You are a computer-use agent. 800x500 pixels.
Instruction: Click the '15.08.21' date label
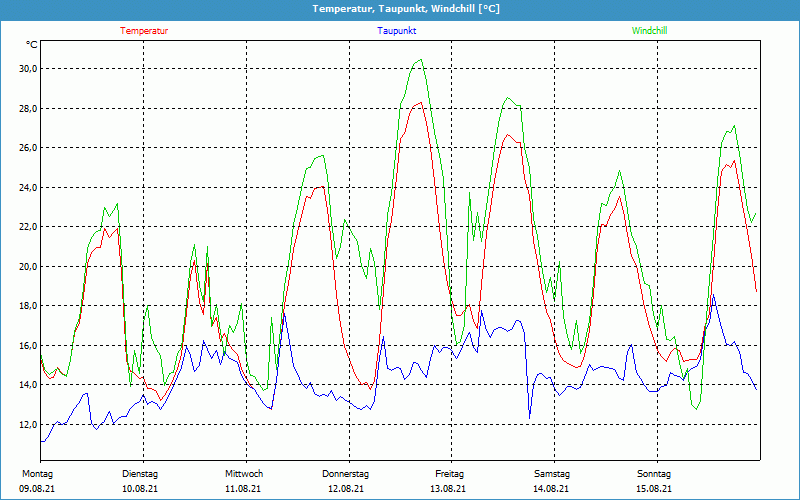654,489
